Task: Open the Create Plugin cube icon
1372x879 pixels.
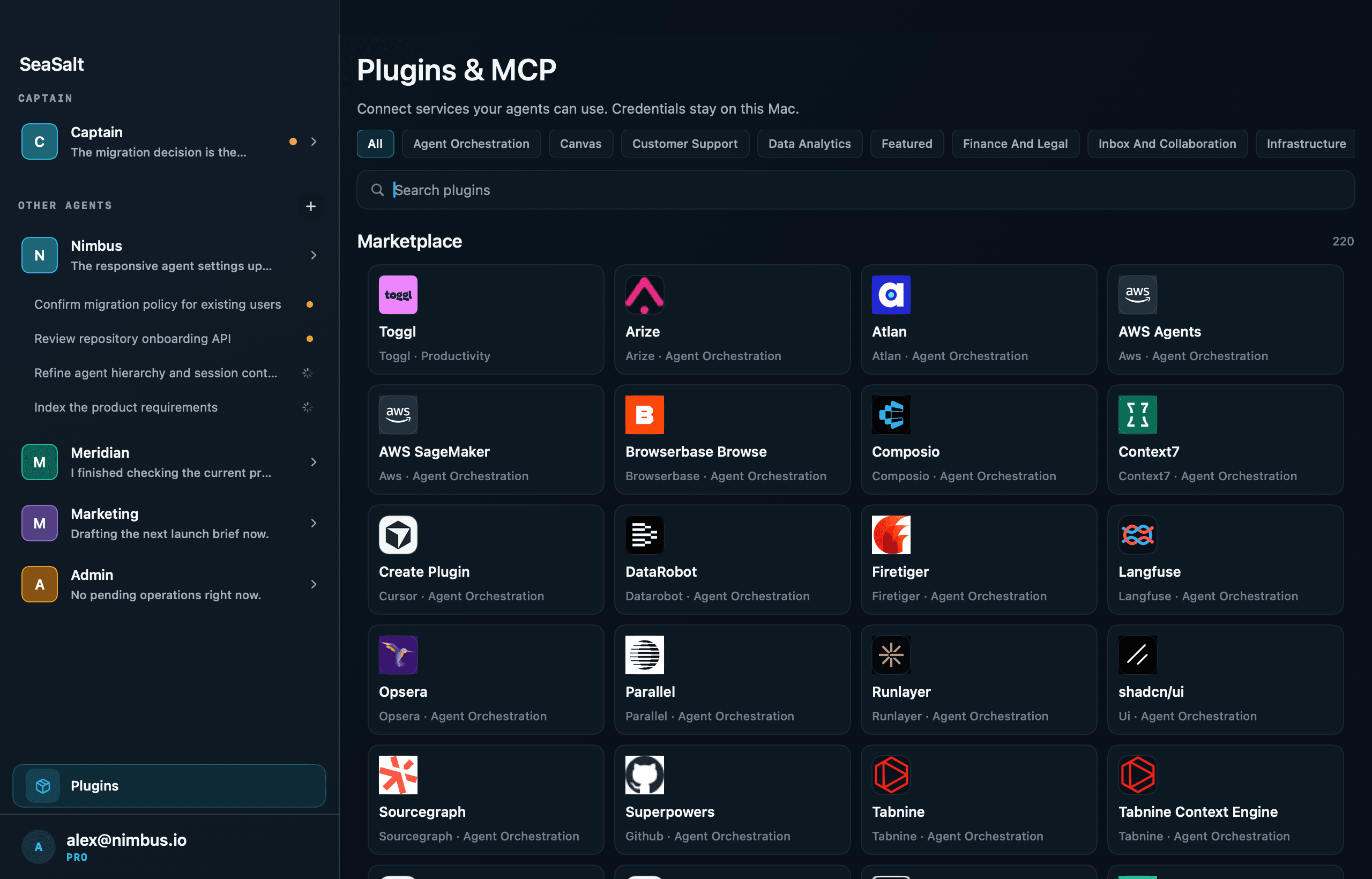Action: [398, 535]
